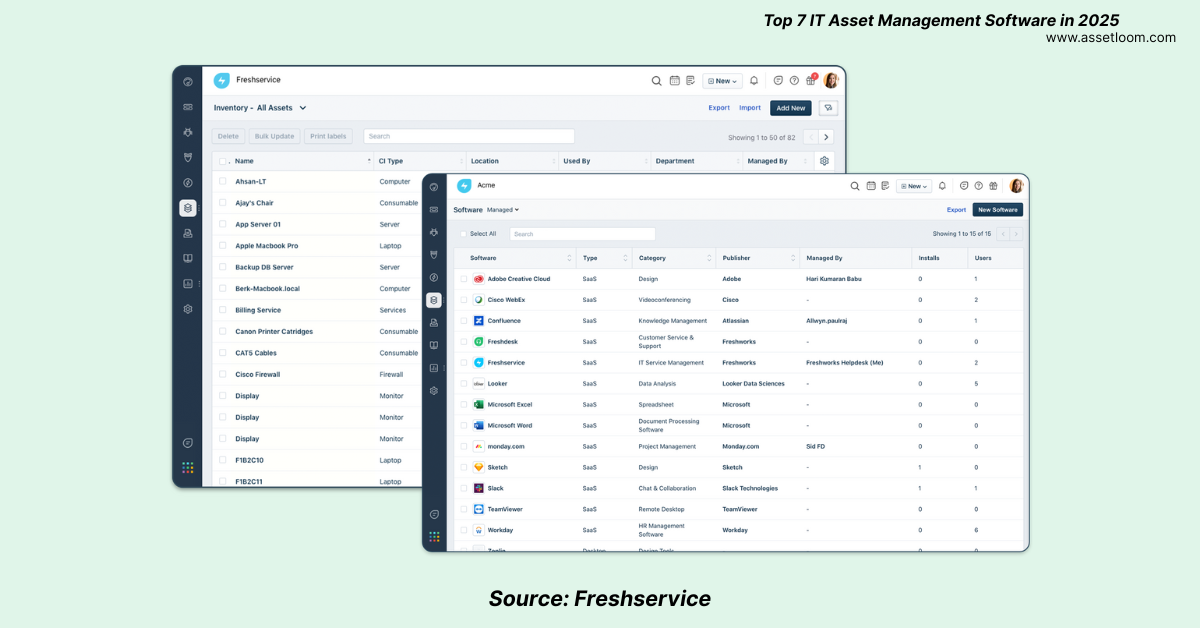
Task: Open calendar icon in Freshservice window header
Action: tap(675, 81)
